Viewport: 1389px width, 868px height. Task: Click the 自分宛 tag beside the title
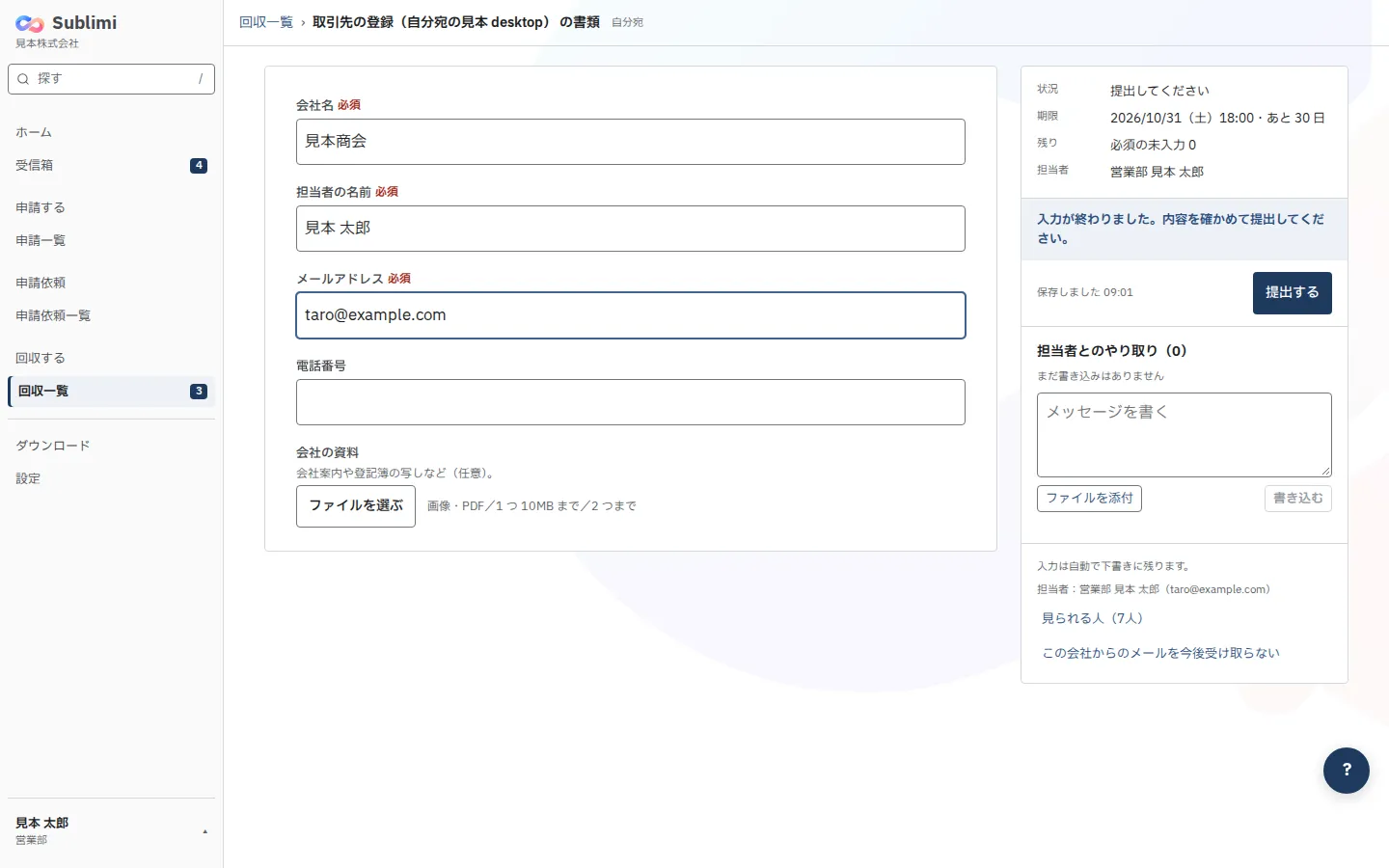pyautogui.click(x=627, y=22)
